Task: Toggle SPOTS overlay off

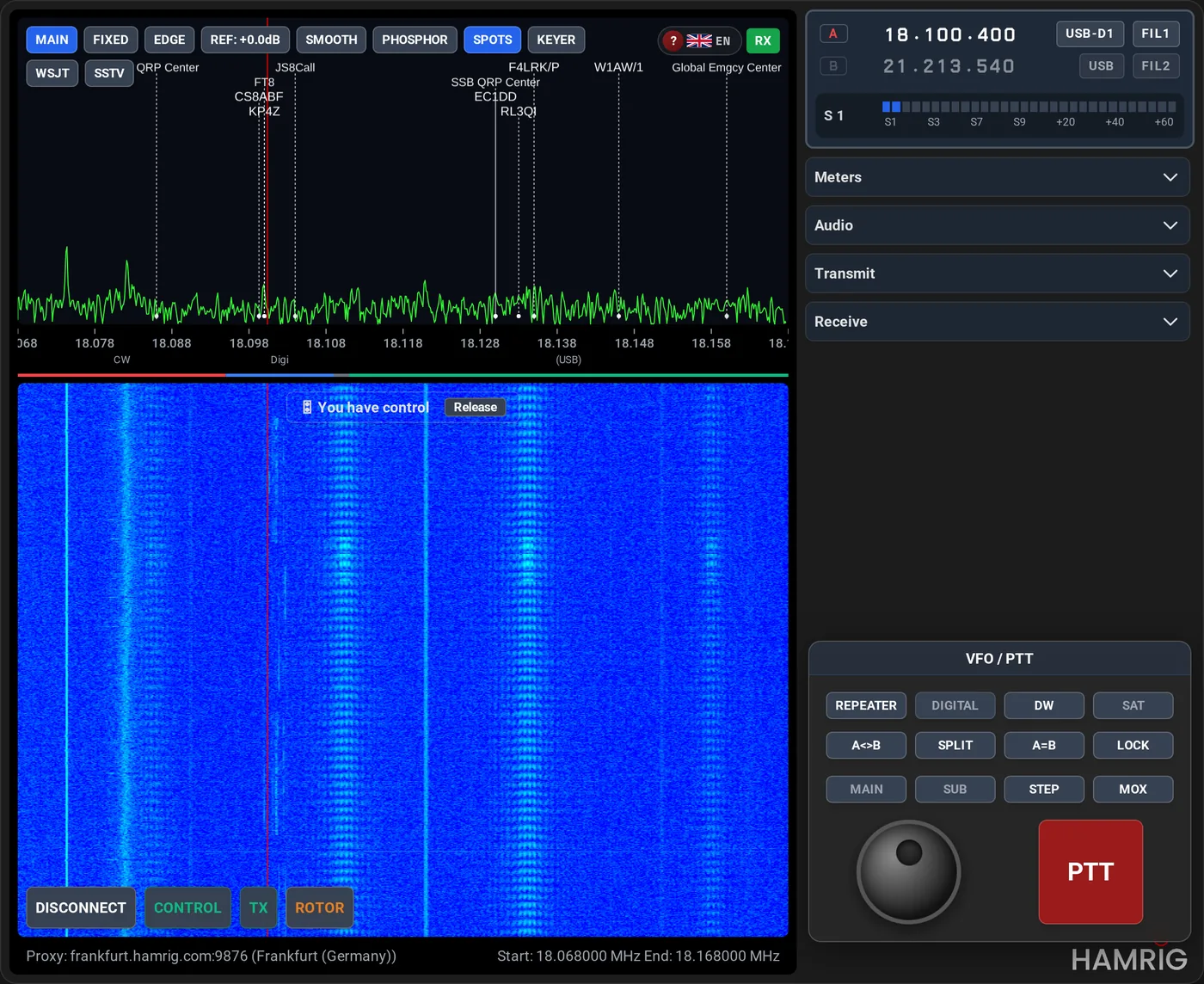Action: (x=492, y=40)
